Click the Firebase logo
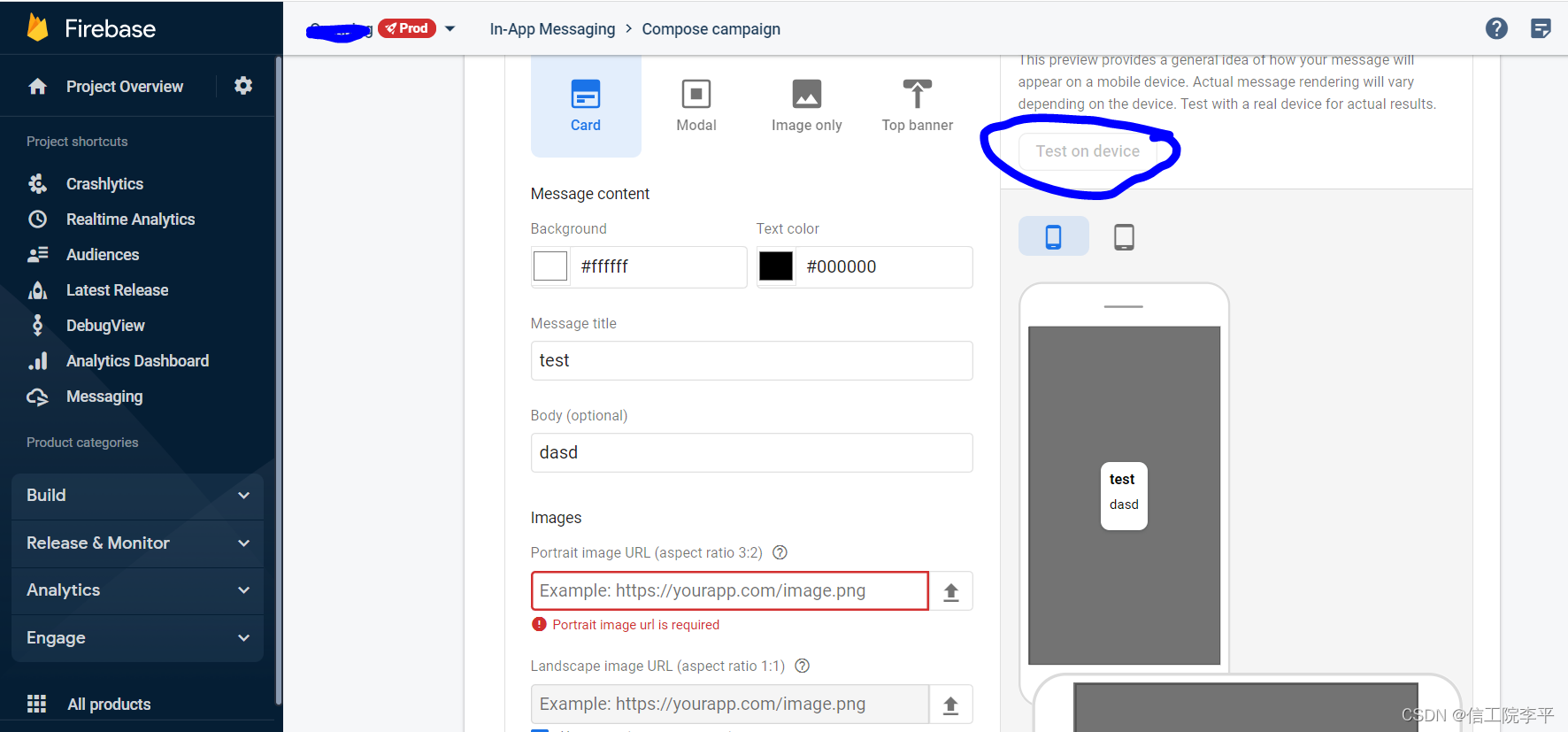Image resolution: width=1568 pixels, height=732 pixels. pyautogui.click(x=91, y=28)
